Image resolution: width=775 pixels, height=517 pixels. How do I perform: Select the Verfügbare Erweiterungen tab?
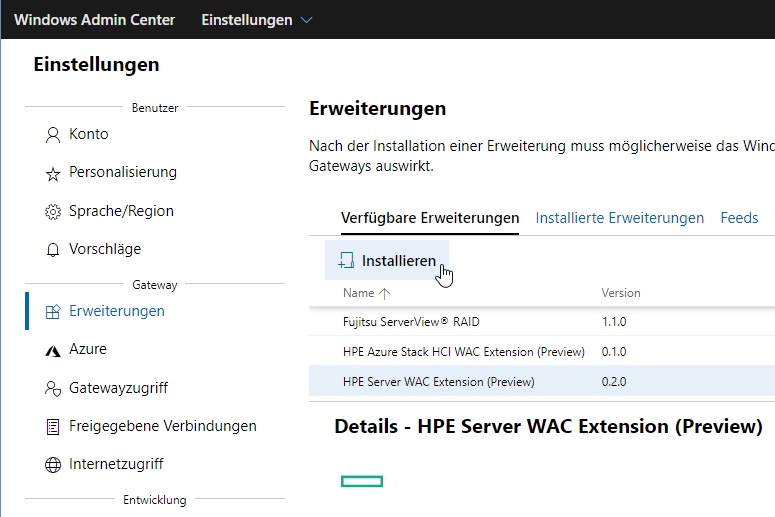430,218
